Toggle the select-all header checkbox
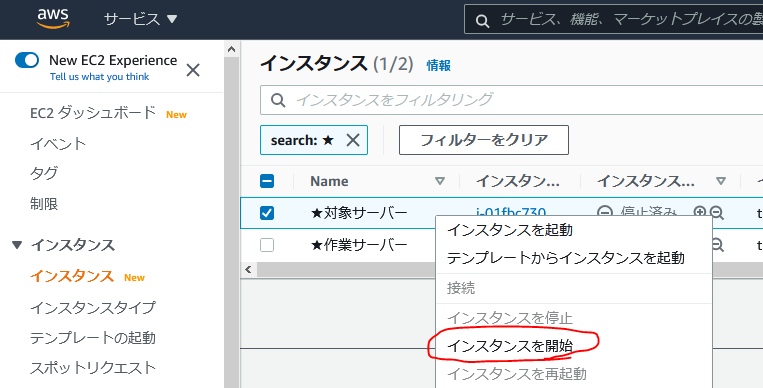 pos(267,181)
